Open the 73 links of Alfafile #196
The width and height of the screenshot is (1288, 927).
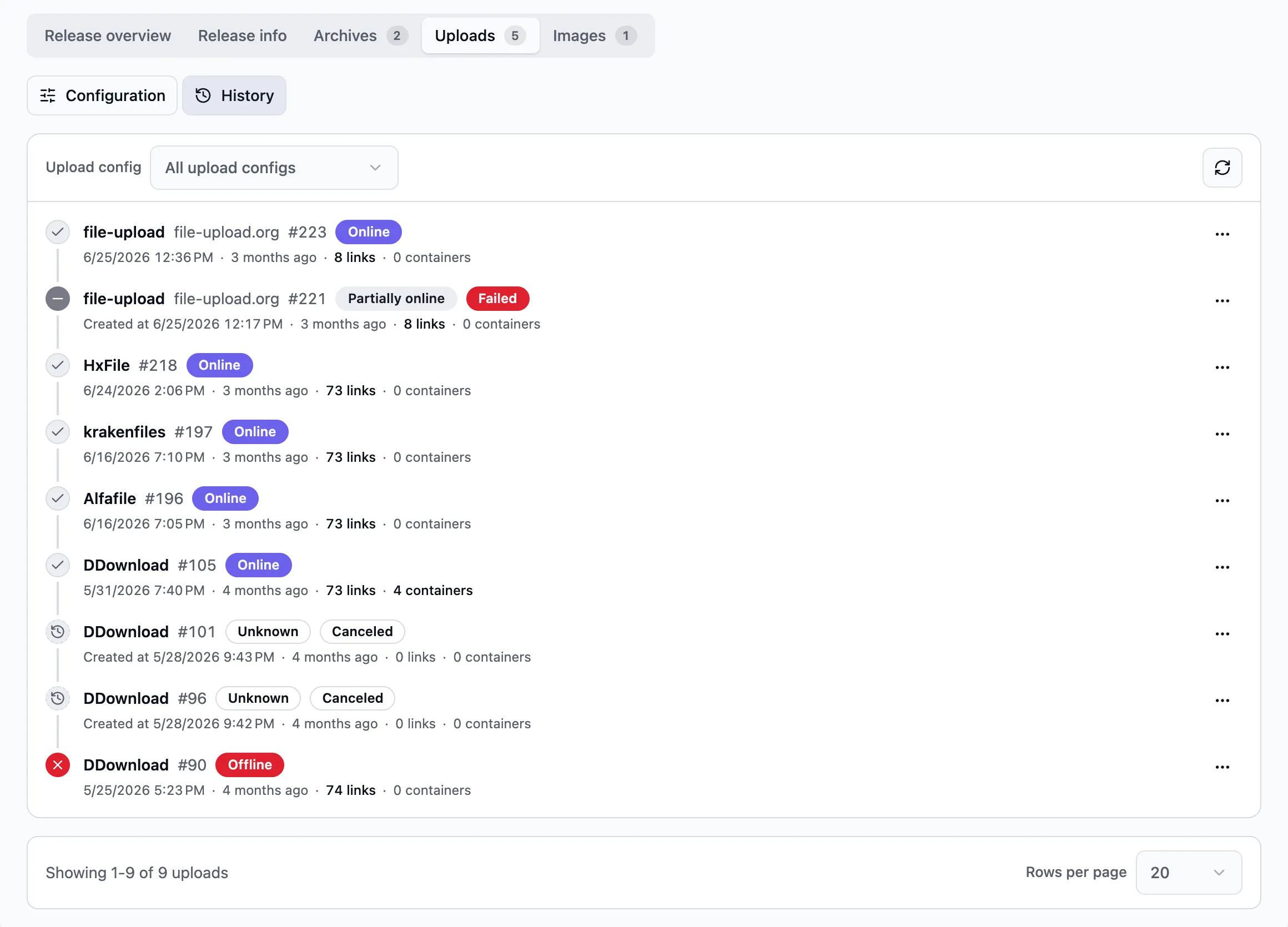coord(350,524)
